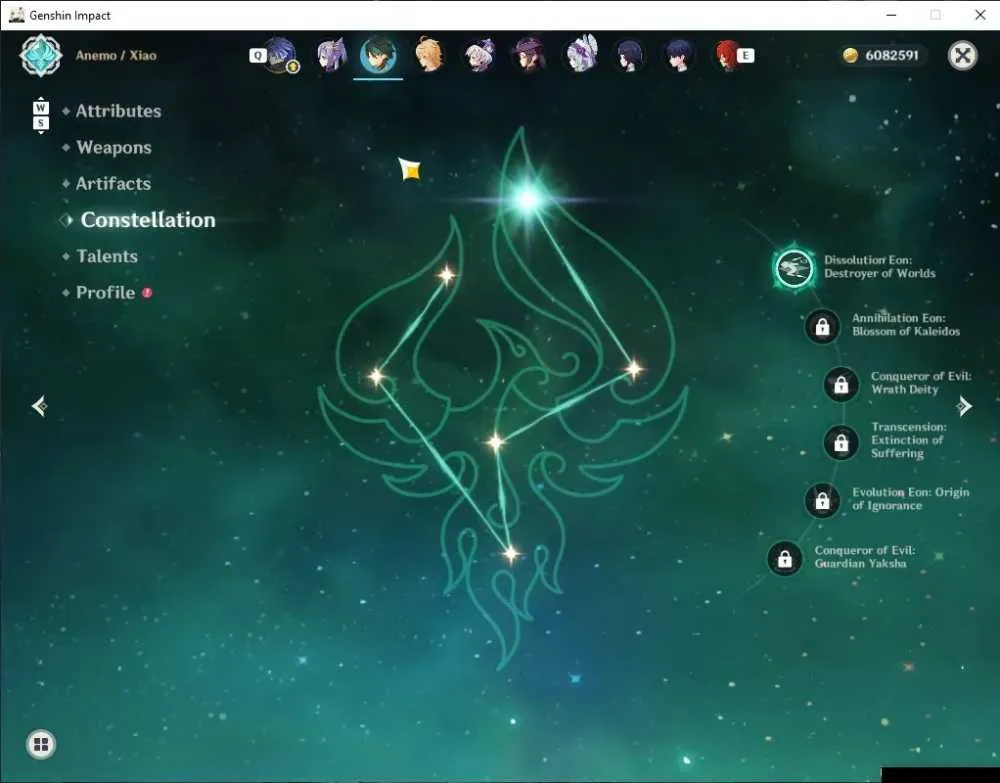Choose the white-haired avatar with feathered headpiece

point(580,54)
